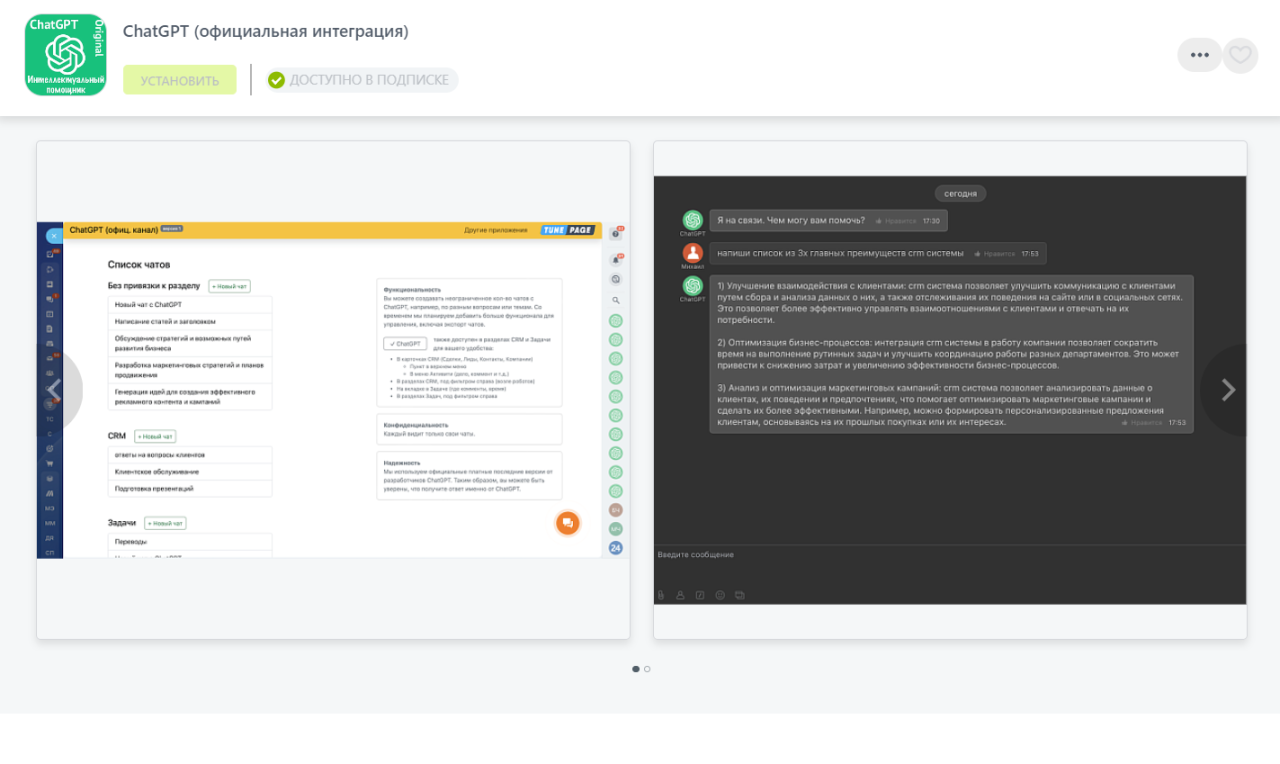Click Написание статей и заголовков chat row
The width and height of the screenshot is (1280, 764).
pos(190,321)
